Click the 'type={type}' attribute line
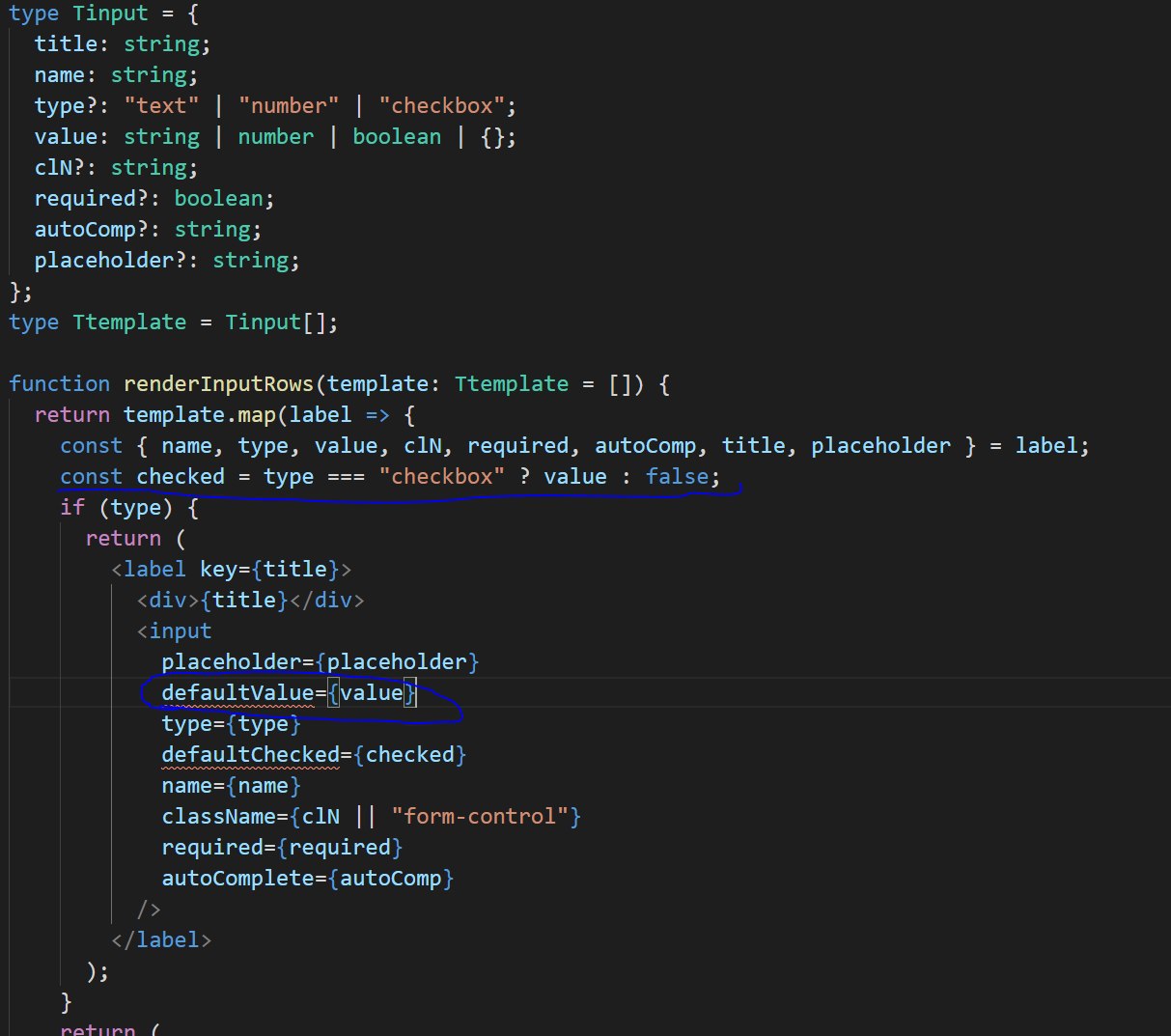 tap(231, 724)
